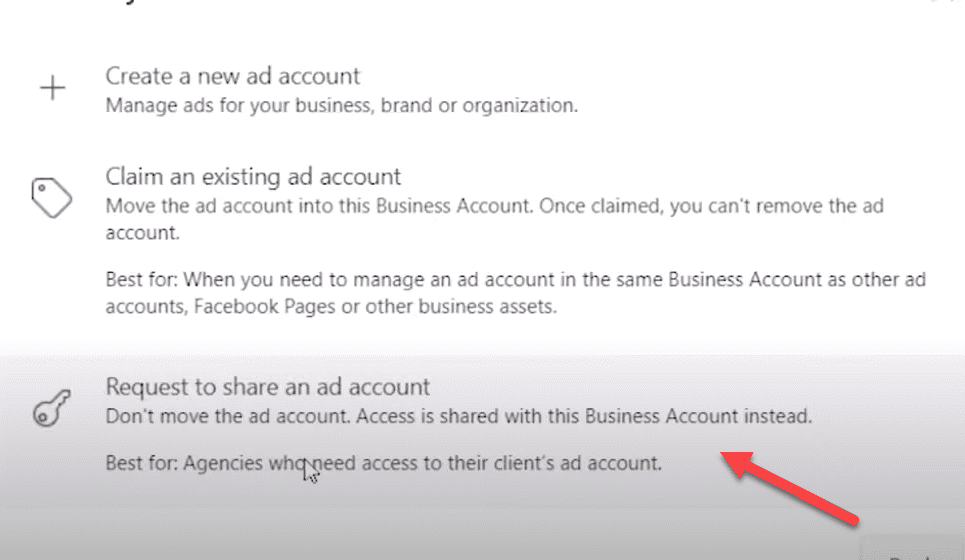The height and width of the screenshot is (560, 965).
Task: Click the 'client's ad account' phrase
Action: [x=579, y=463]
